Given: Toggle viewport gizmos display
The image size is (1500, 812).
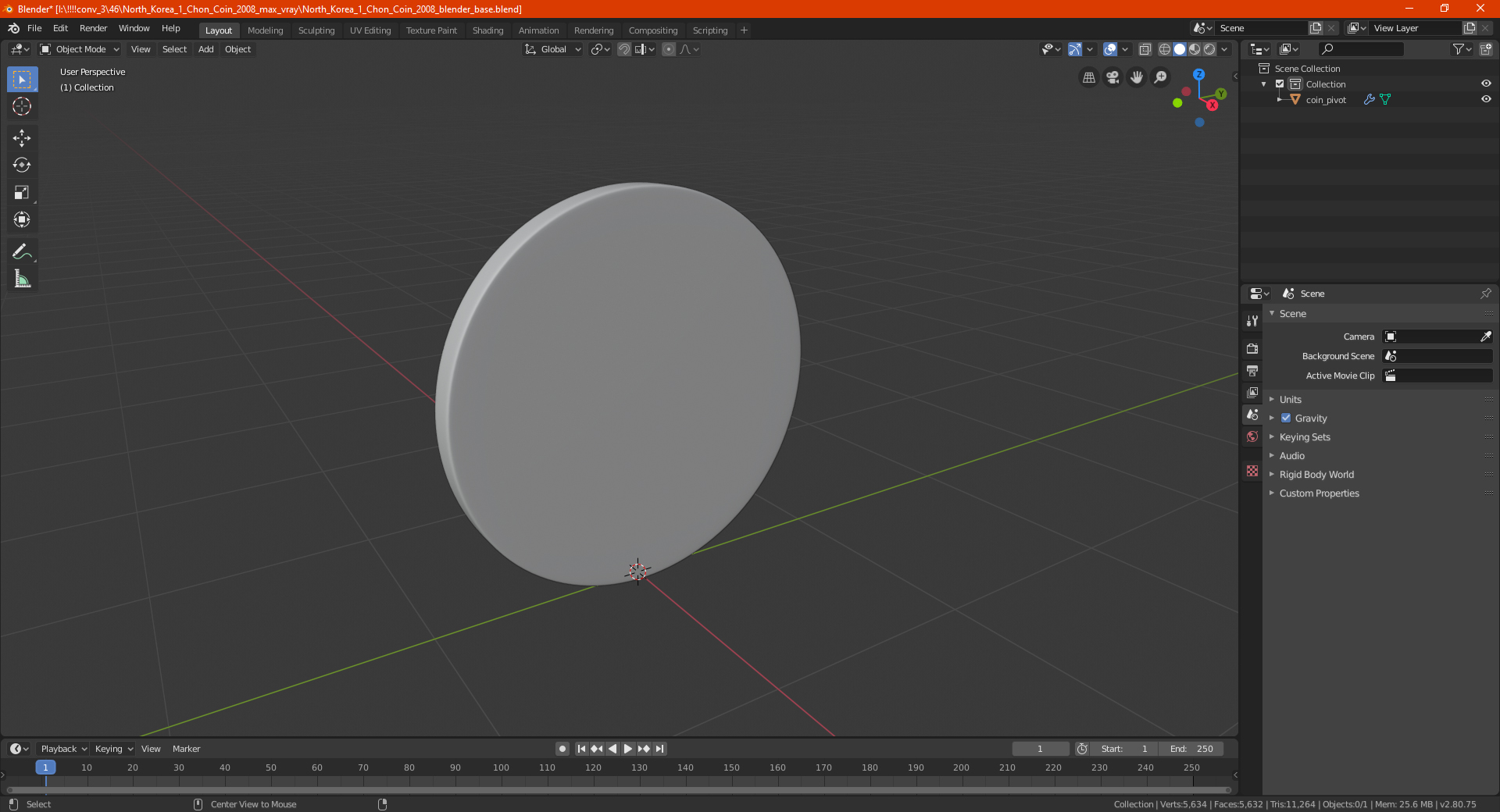Looking at the screenshot, I should tap(1075, 49).
